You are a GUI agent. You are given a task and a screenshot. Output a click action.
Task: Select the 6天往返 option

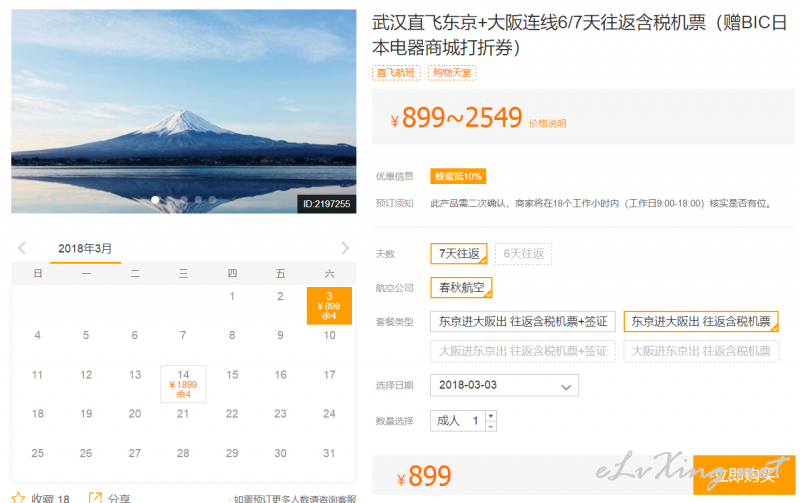click(x=523, y=254)
